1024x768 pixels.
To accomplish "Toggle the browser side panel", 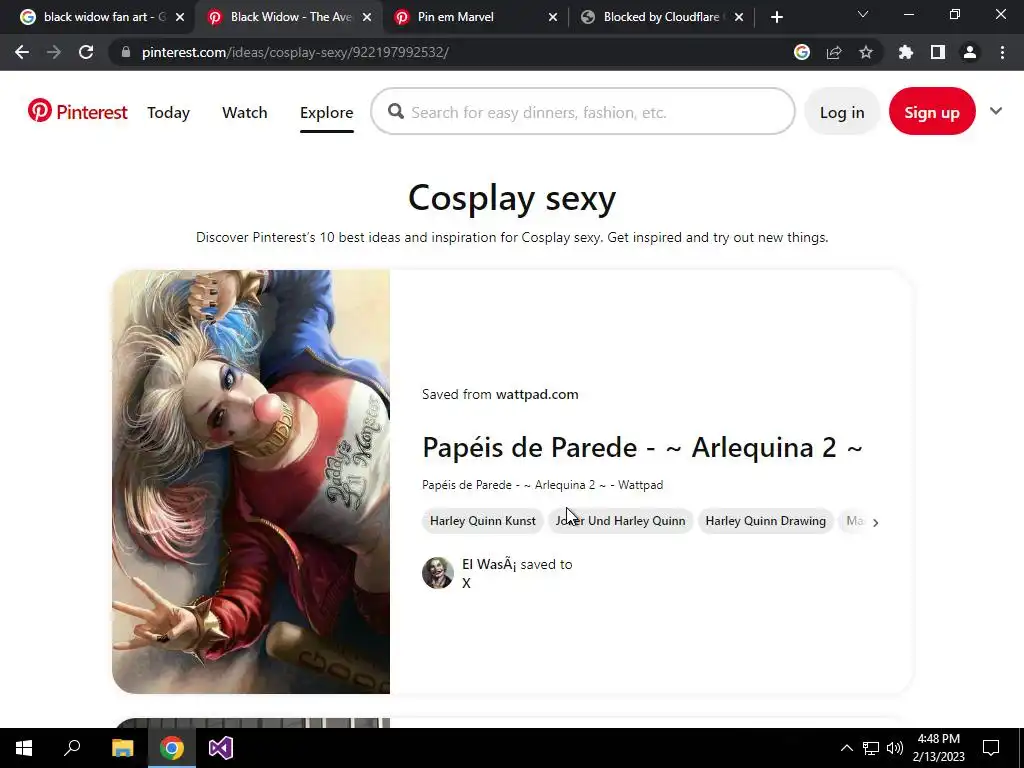I will [x=938, y=52].
